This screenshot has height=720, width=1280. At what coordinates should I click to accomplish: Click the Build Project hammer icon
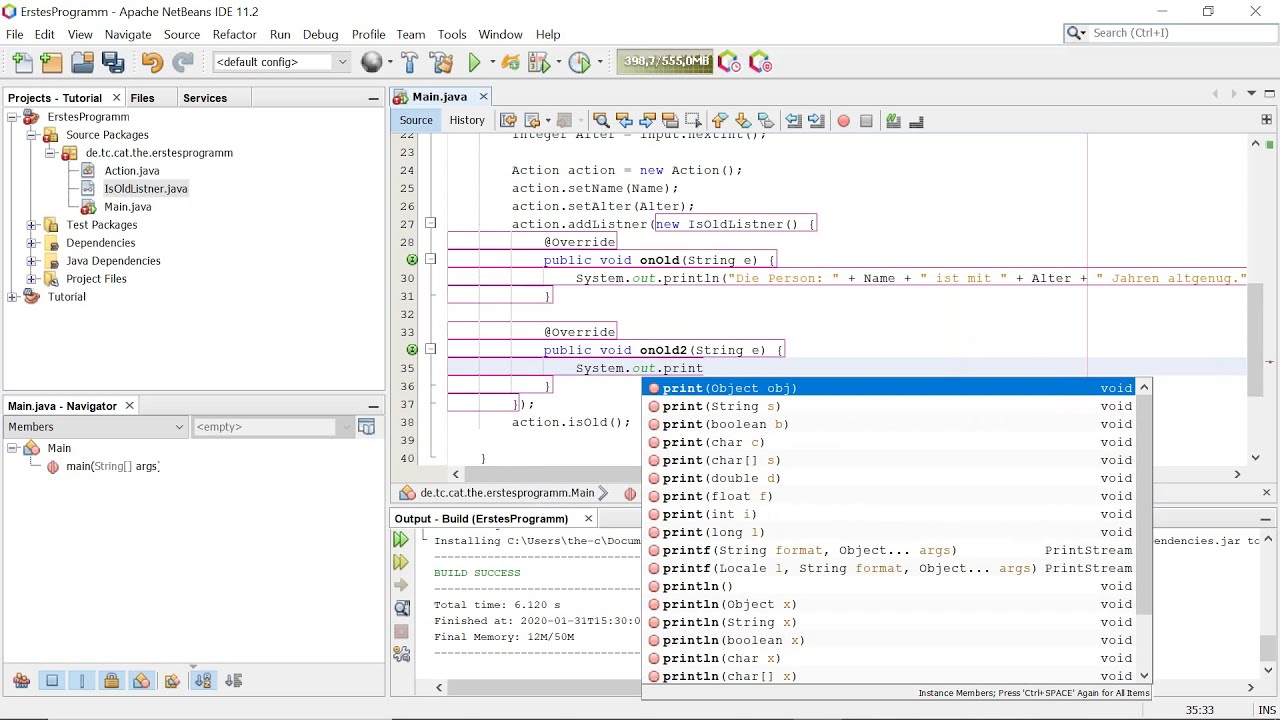[x=409, y=62]
